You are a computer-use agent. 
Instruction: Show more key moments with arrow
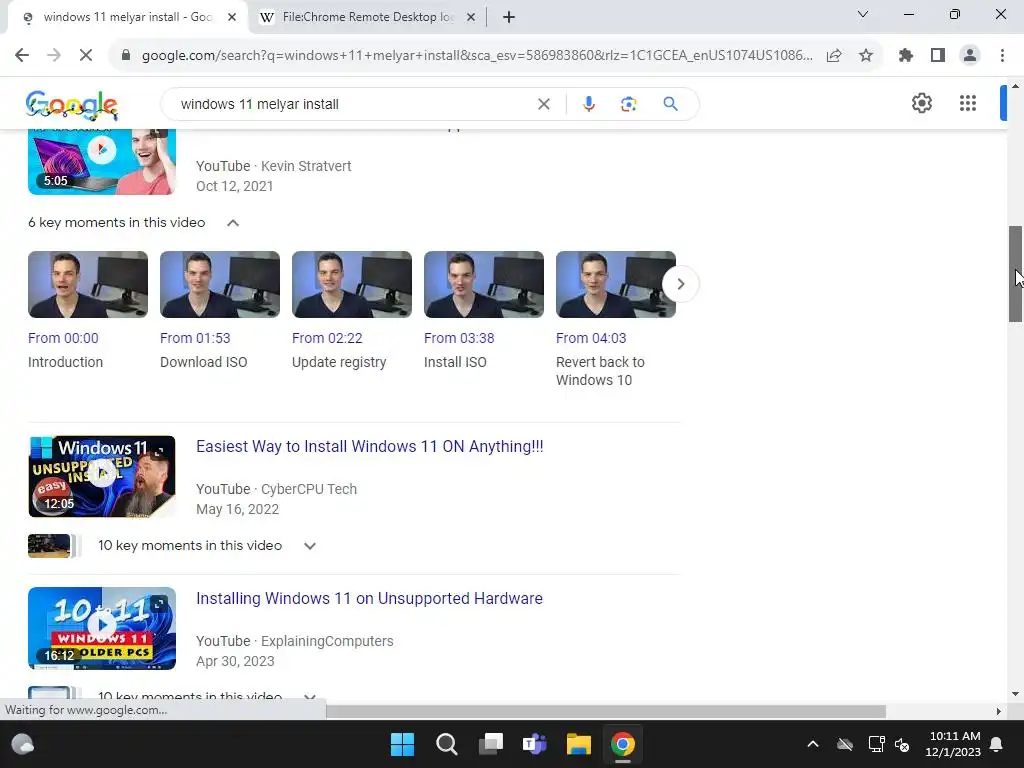pyautogui.click(x=680, y=284)
